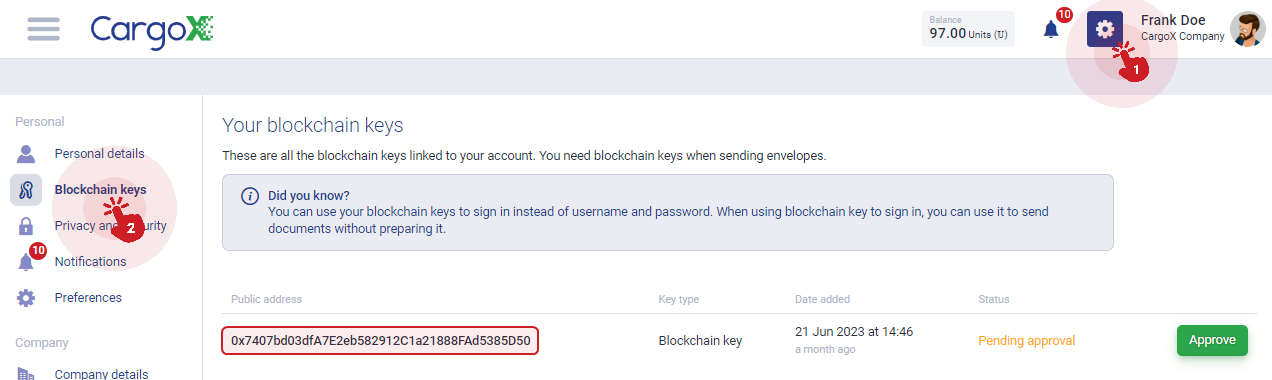The height and width of the screenshot is (380, 1272).
Task: Click the sidebar Notifications bell icon
Action: pos(26,262)
